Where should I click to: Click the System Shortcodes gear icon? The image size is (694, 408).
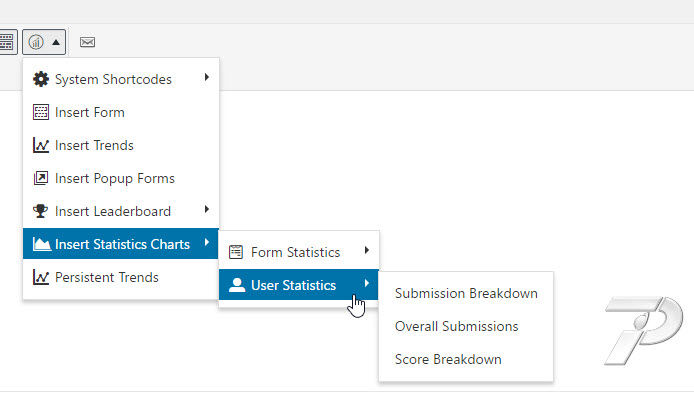pyautogui.click(x=41, y=79)
